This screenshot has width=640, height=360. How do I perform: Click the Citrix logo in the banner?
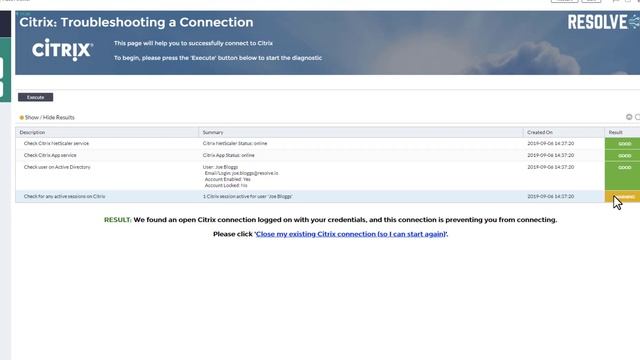(x=62, y=50)
